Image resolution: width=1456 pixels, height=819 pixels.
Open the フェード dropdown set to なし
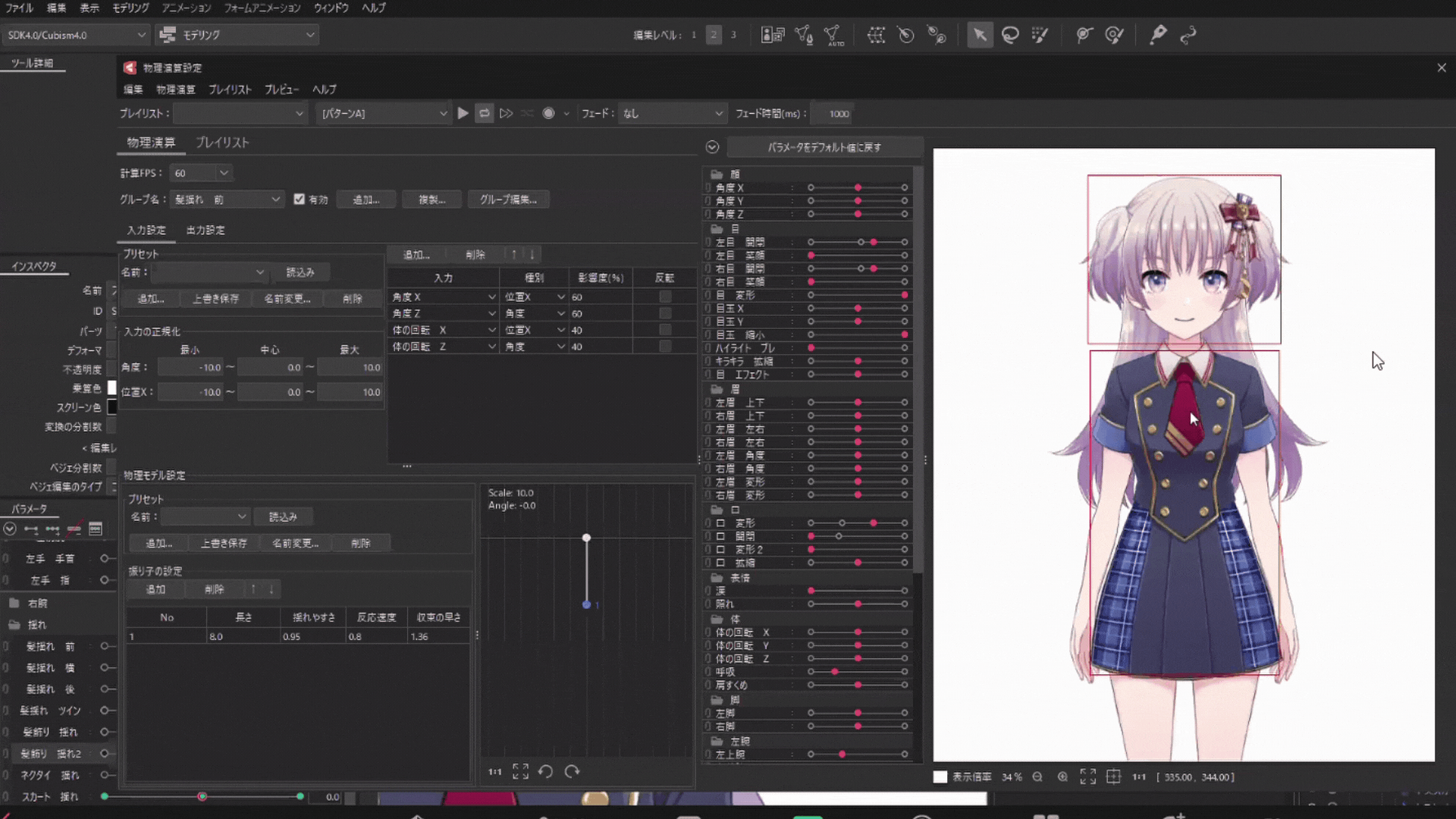coord(673,114)
